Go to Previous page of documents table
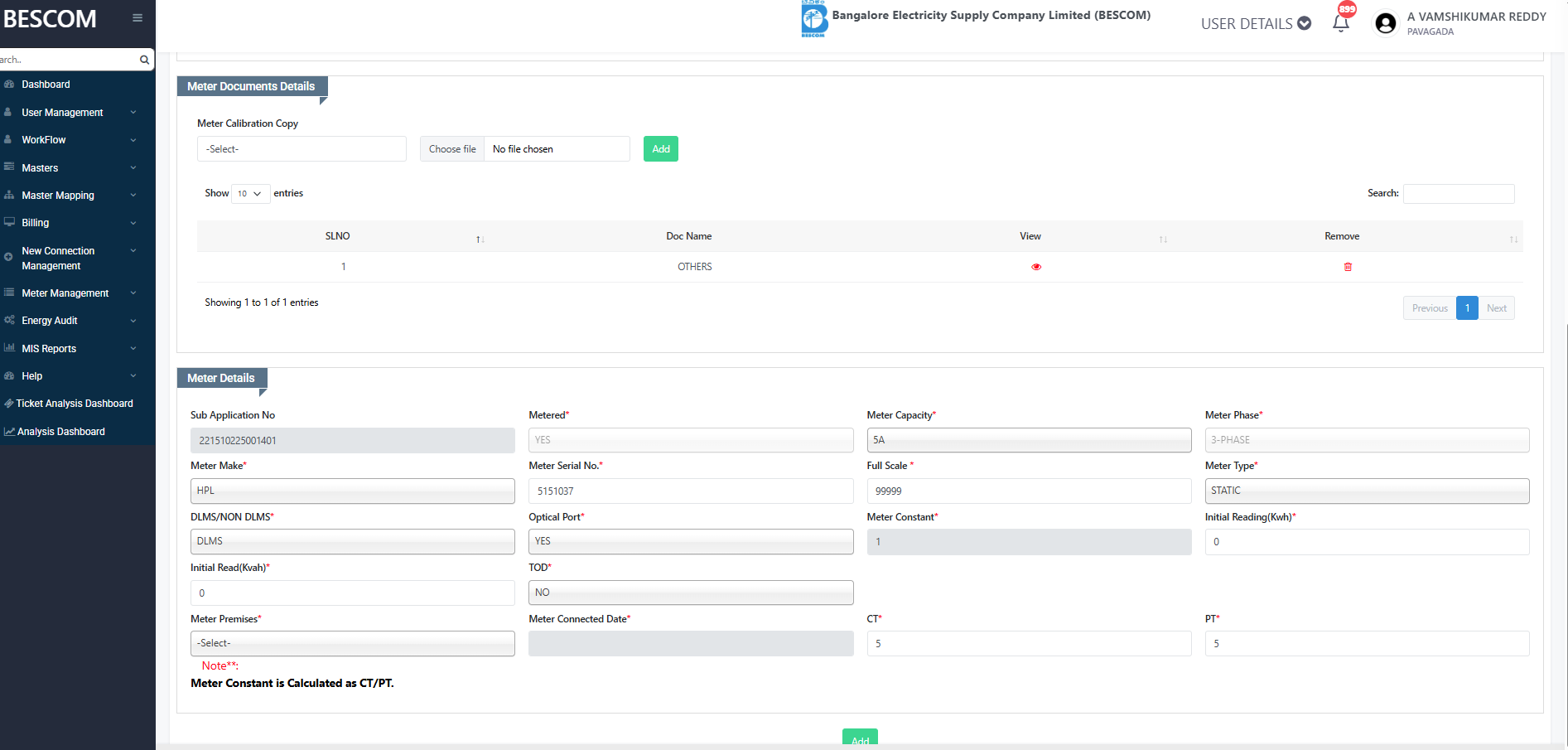This screenshot has height=750, width=1568. pyautogui.click(x=1430, y=308)
